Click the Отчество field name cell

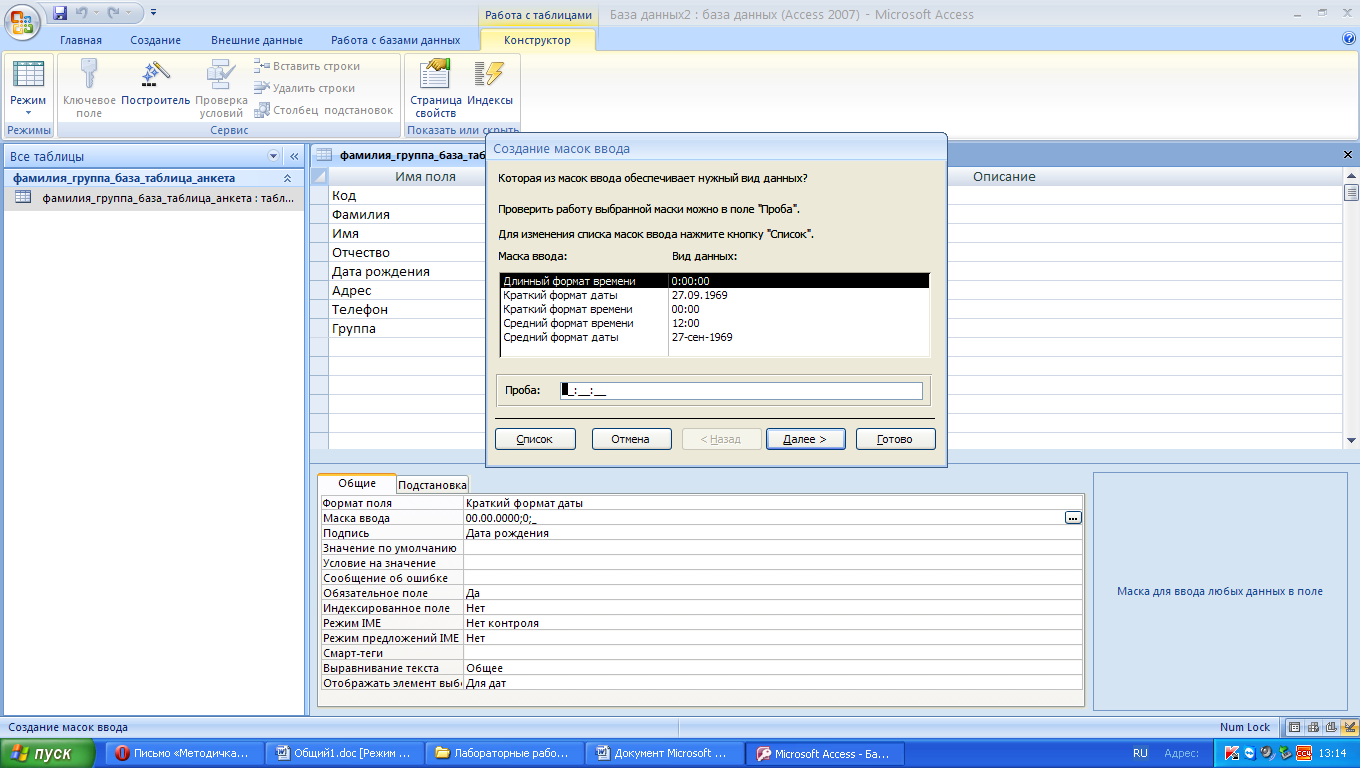coord(407,253)
